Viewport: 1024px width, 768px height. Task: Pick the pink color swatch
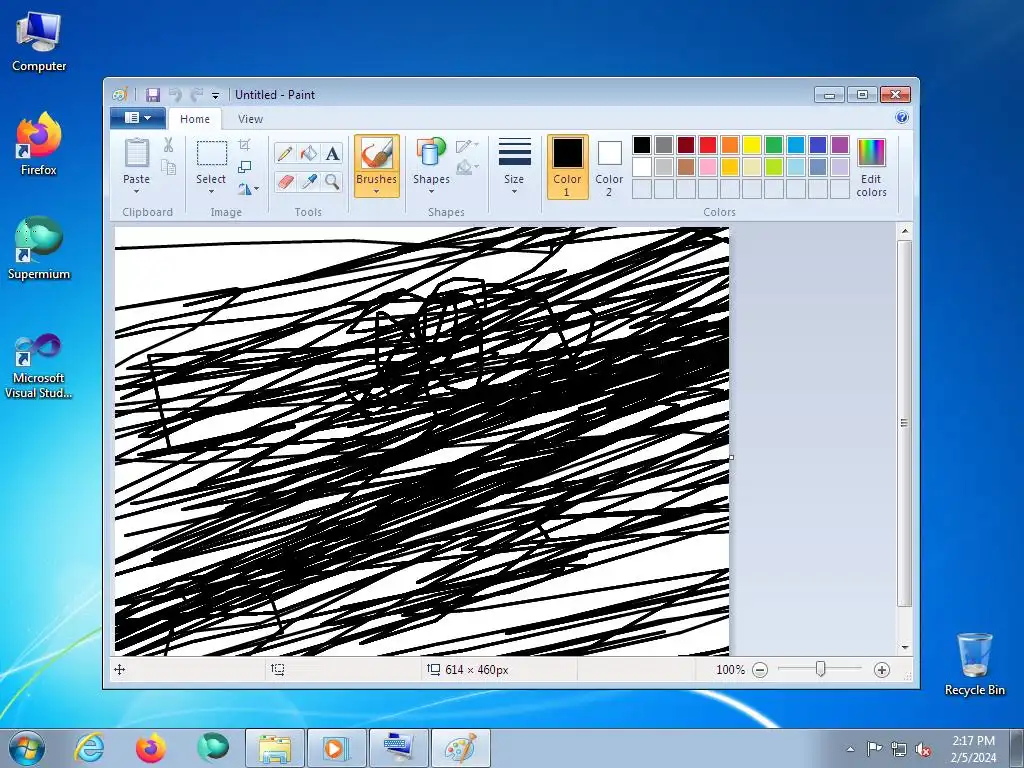point(708,167)
